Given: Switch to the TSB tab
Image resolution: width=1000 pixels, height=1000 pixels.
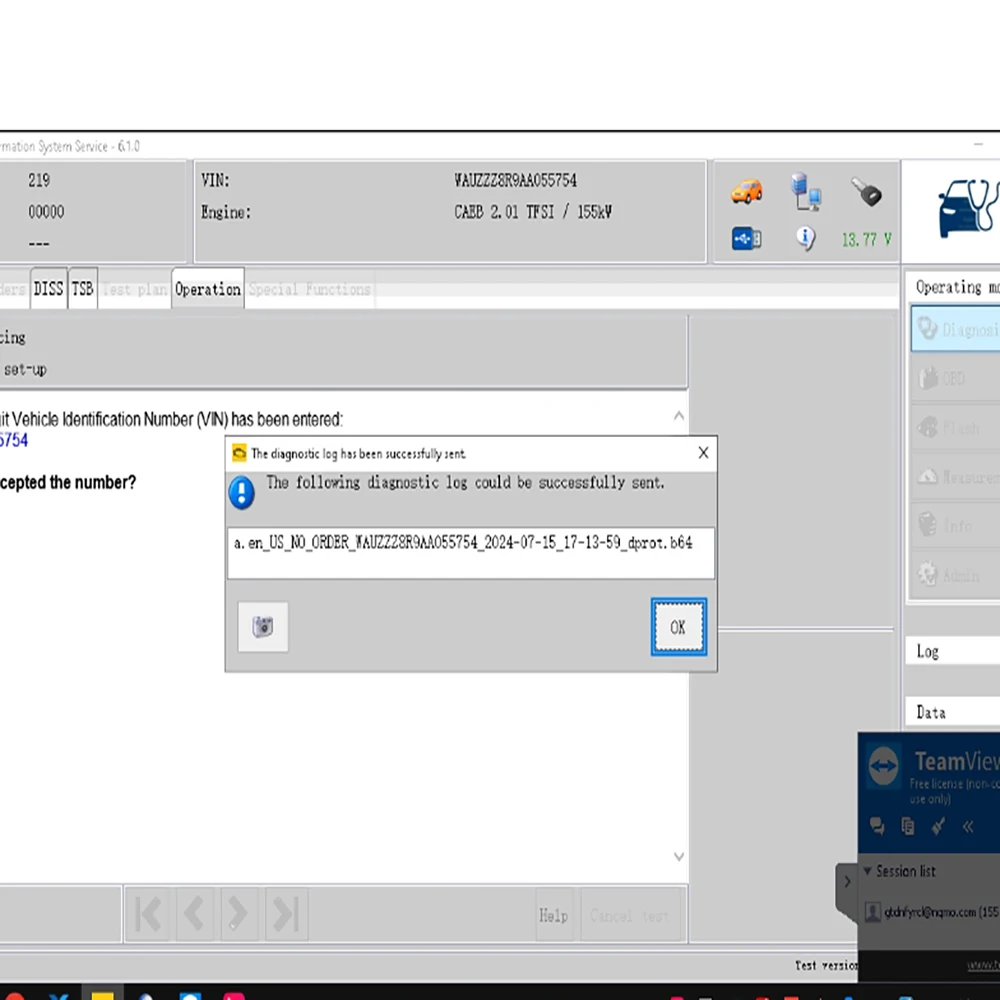Looking at the screenshot, I should pyautogui.click(x=82, y=289).
